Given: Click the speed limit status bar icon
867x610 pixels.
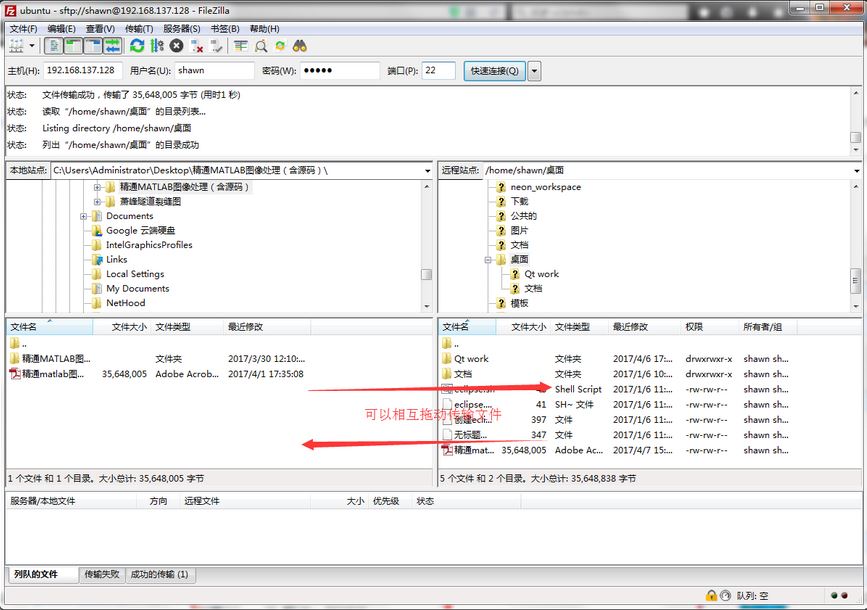Looking at the screenshot, I should [x=725, y=596].
